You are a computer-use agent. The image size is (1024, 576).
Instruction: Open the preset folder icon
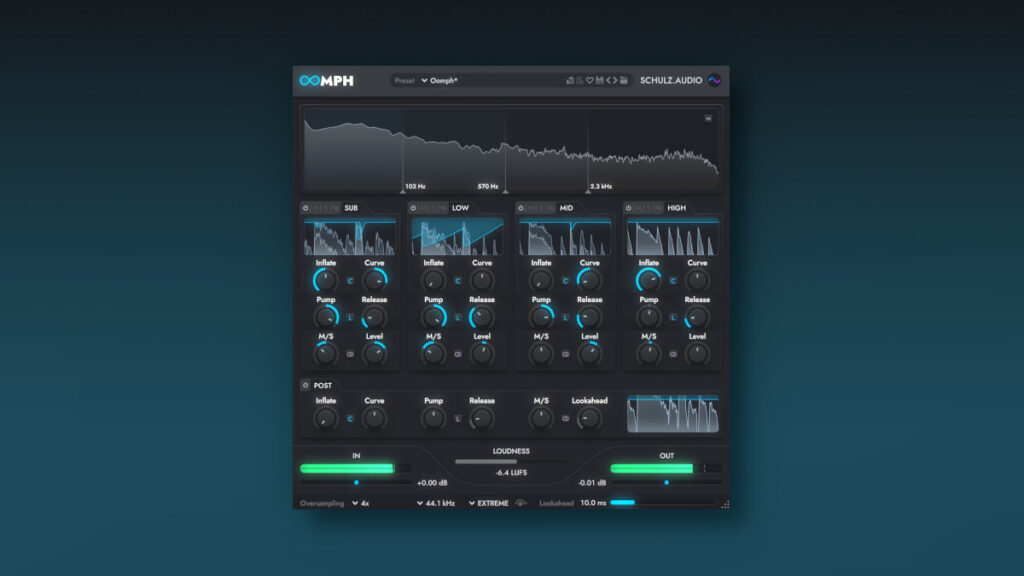coord(624,81)
